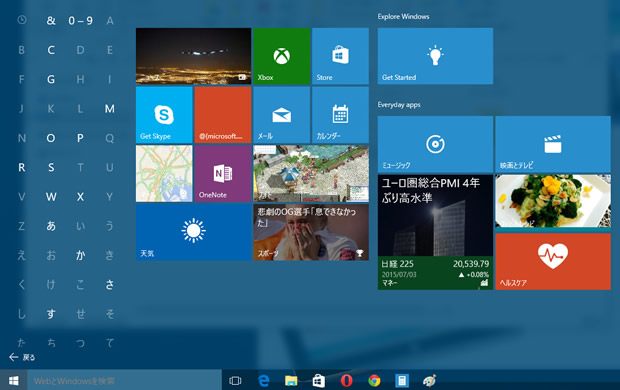This screenshot has height=390, width=620.
Task: Jump to letter W apps
Action: click(51, 197)
